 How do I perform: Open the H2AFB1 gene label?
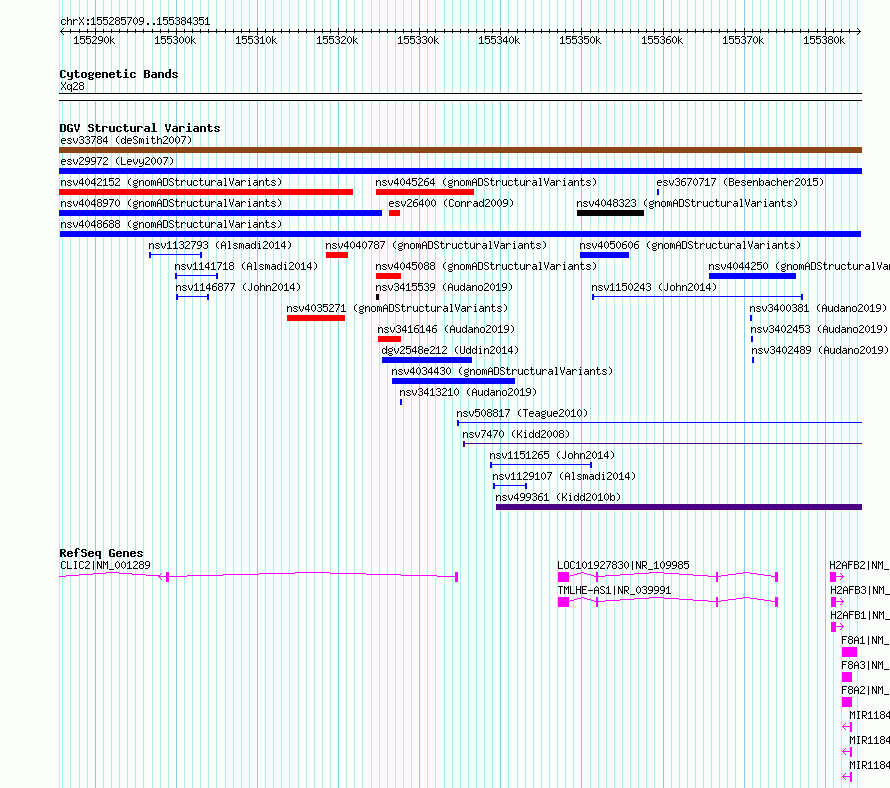(x=859, y=615)
